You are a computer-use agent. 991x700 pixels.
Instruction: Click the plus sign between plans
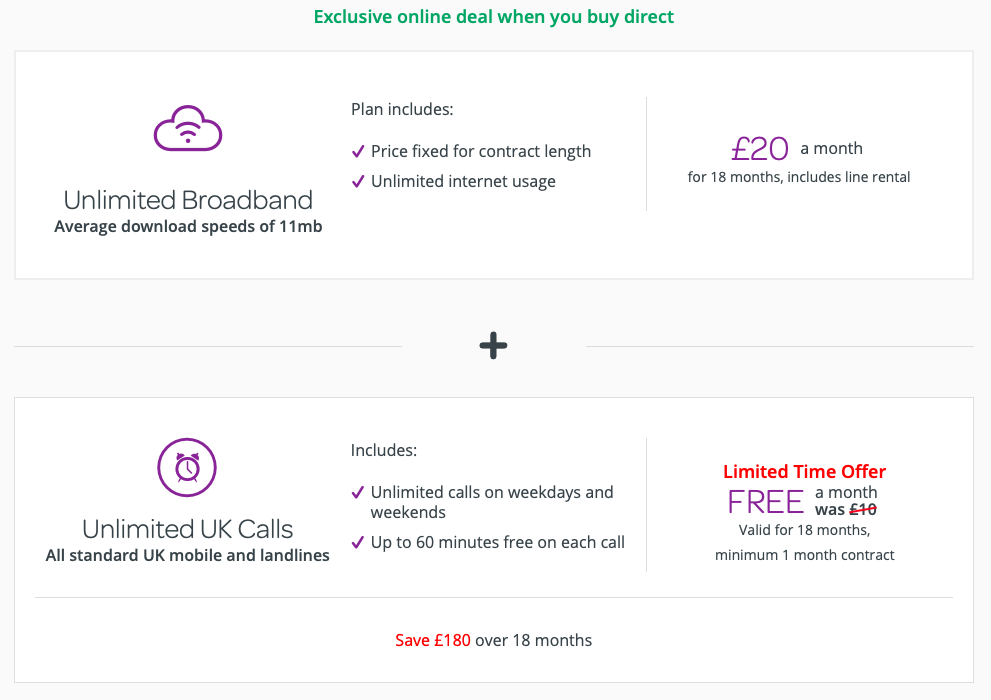pos(493,346)
